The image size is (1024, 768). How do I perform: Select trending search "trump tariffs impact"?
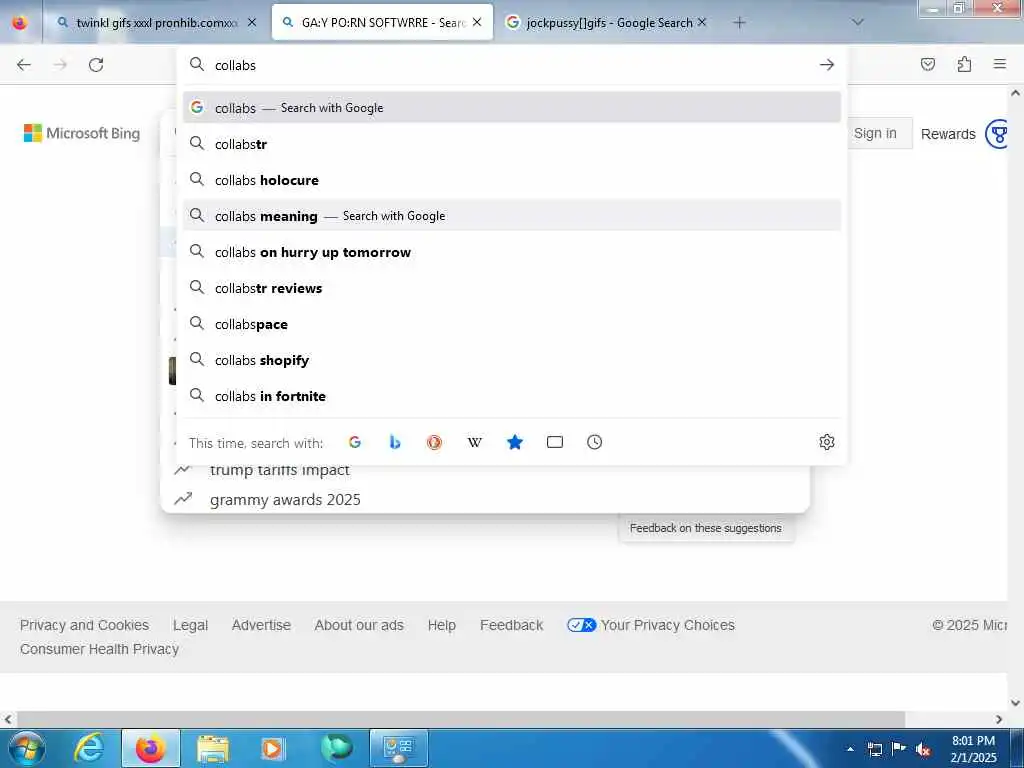(280, 470)
